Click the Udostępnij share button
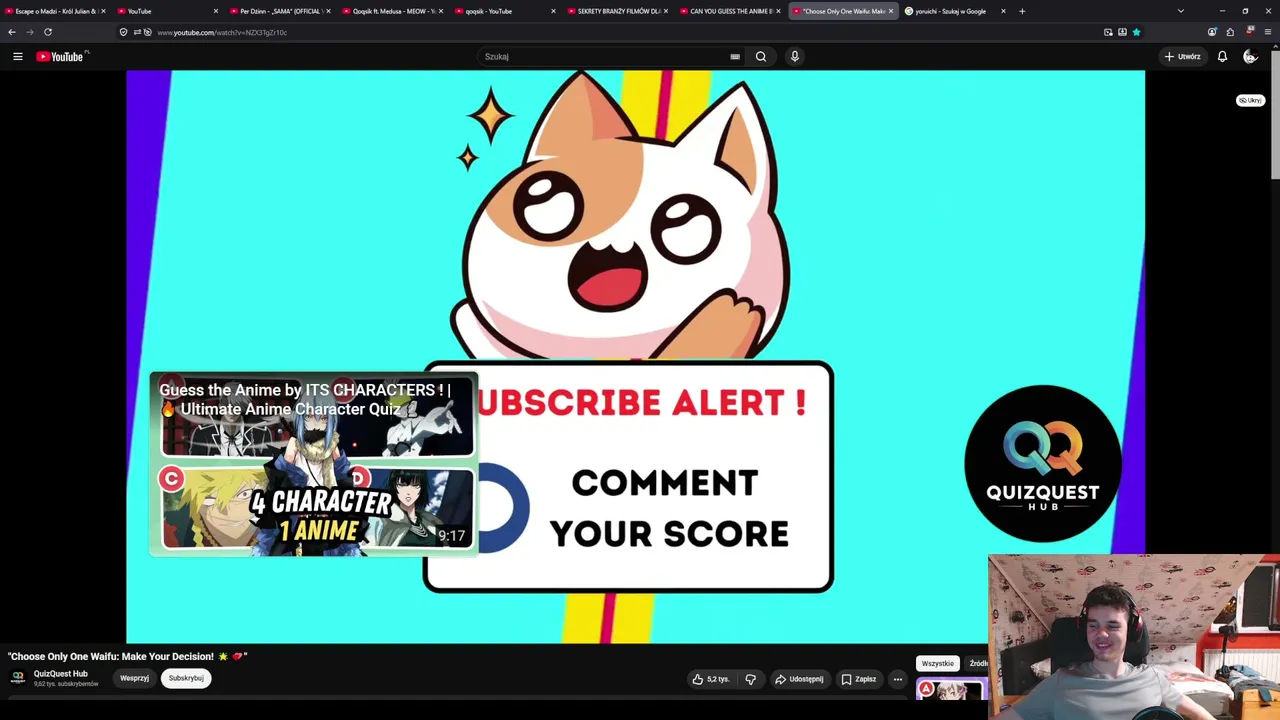 [799, 679]
